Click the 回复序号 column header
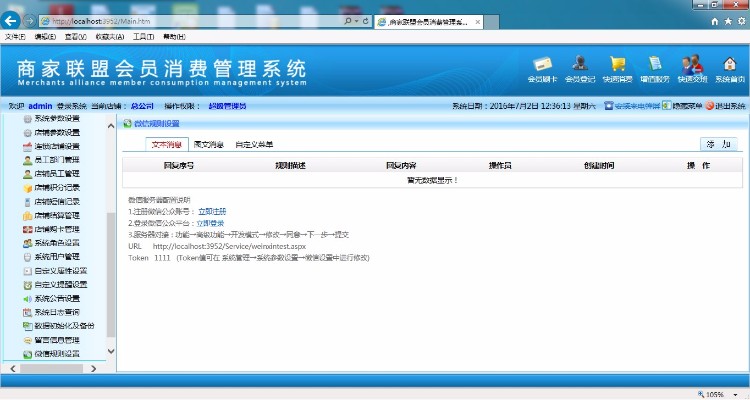Screen dimensions: 750x400 click(x=178, y=166)
